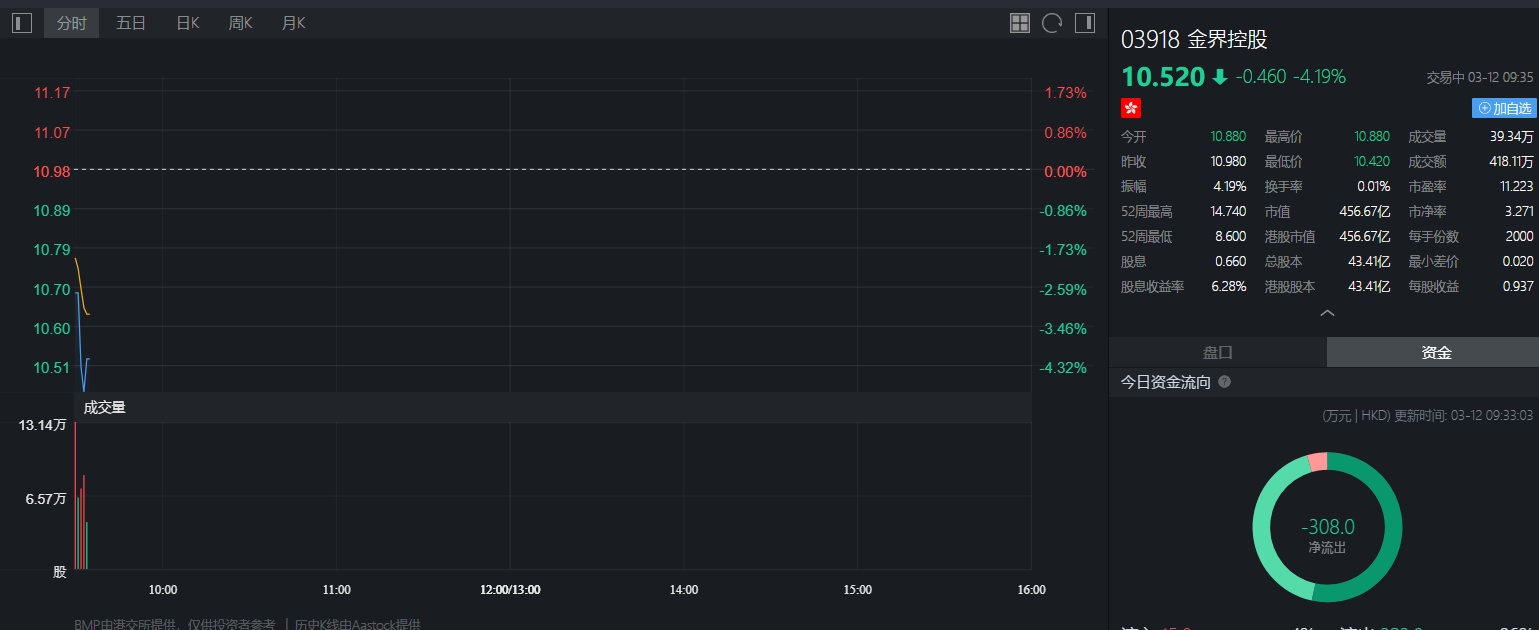Click the 03918 金界控股 stock title
This screenshot has height=630, width=1539.
coord(1194,40)
